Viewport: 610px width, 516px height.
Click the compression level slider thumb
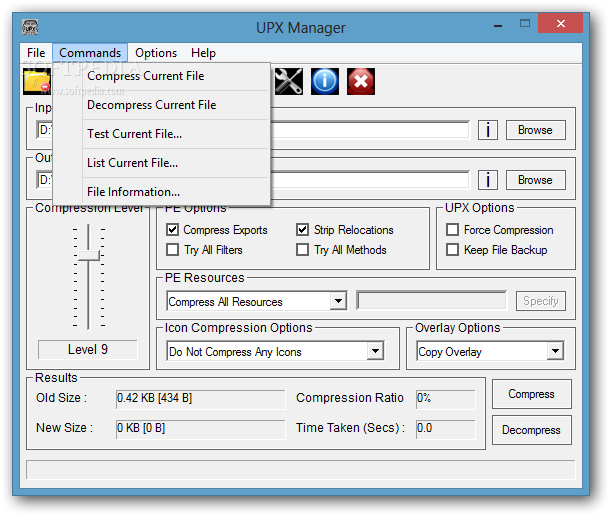coord(89,256)
